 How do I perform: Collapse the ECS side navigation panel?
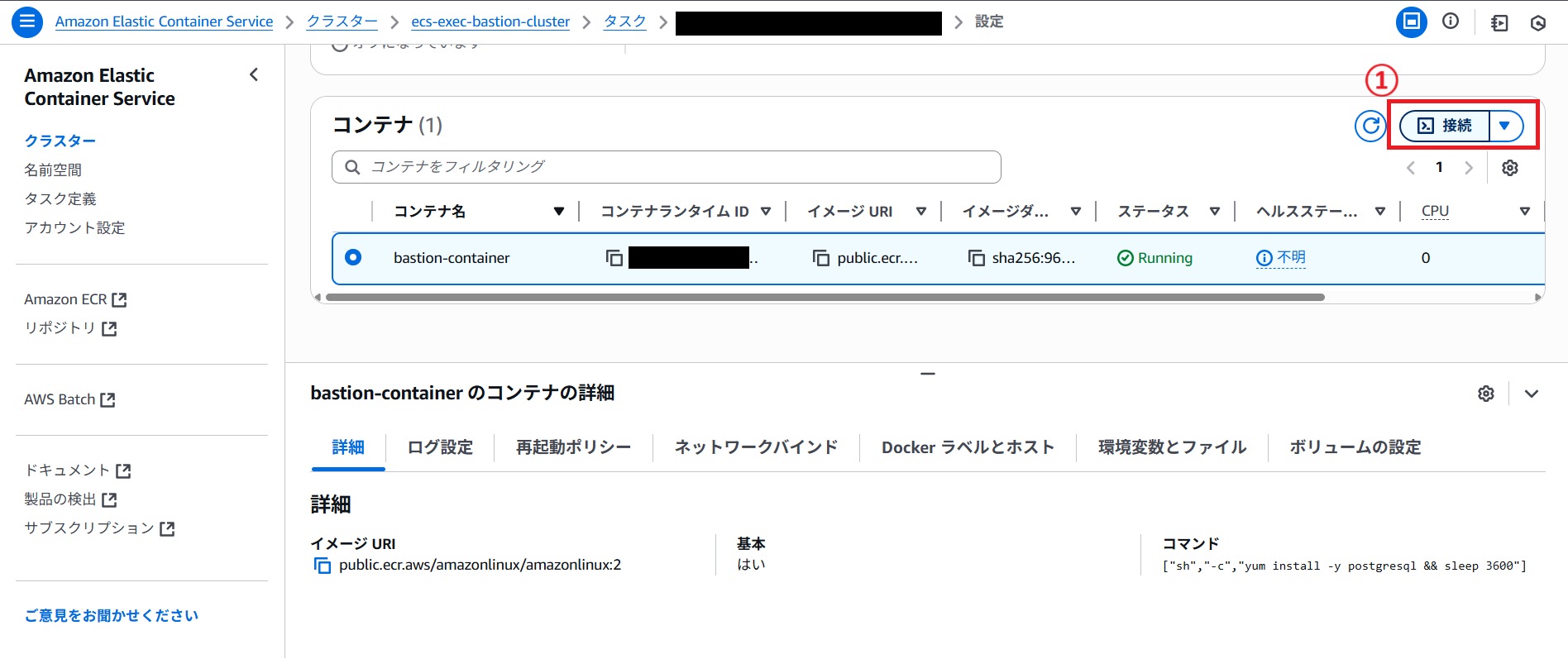[254, 75]
